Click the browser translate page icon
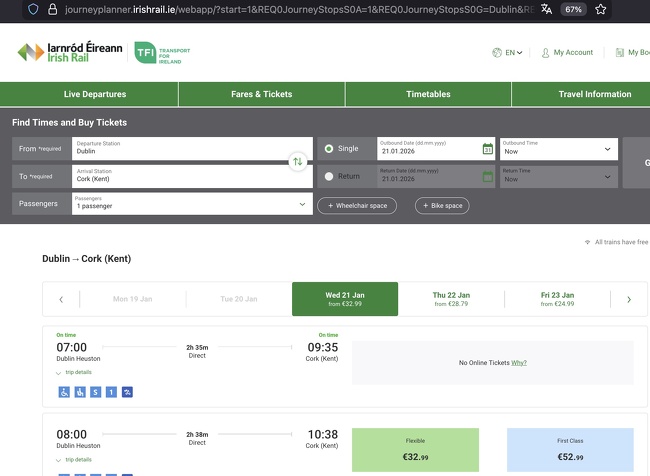 pos(546,9)
